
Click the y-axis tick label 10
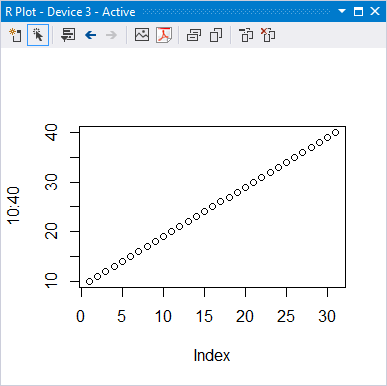(x=51, y=280)
